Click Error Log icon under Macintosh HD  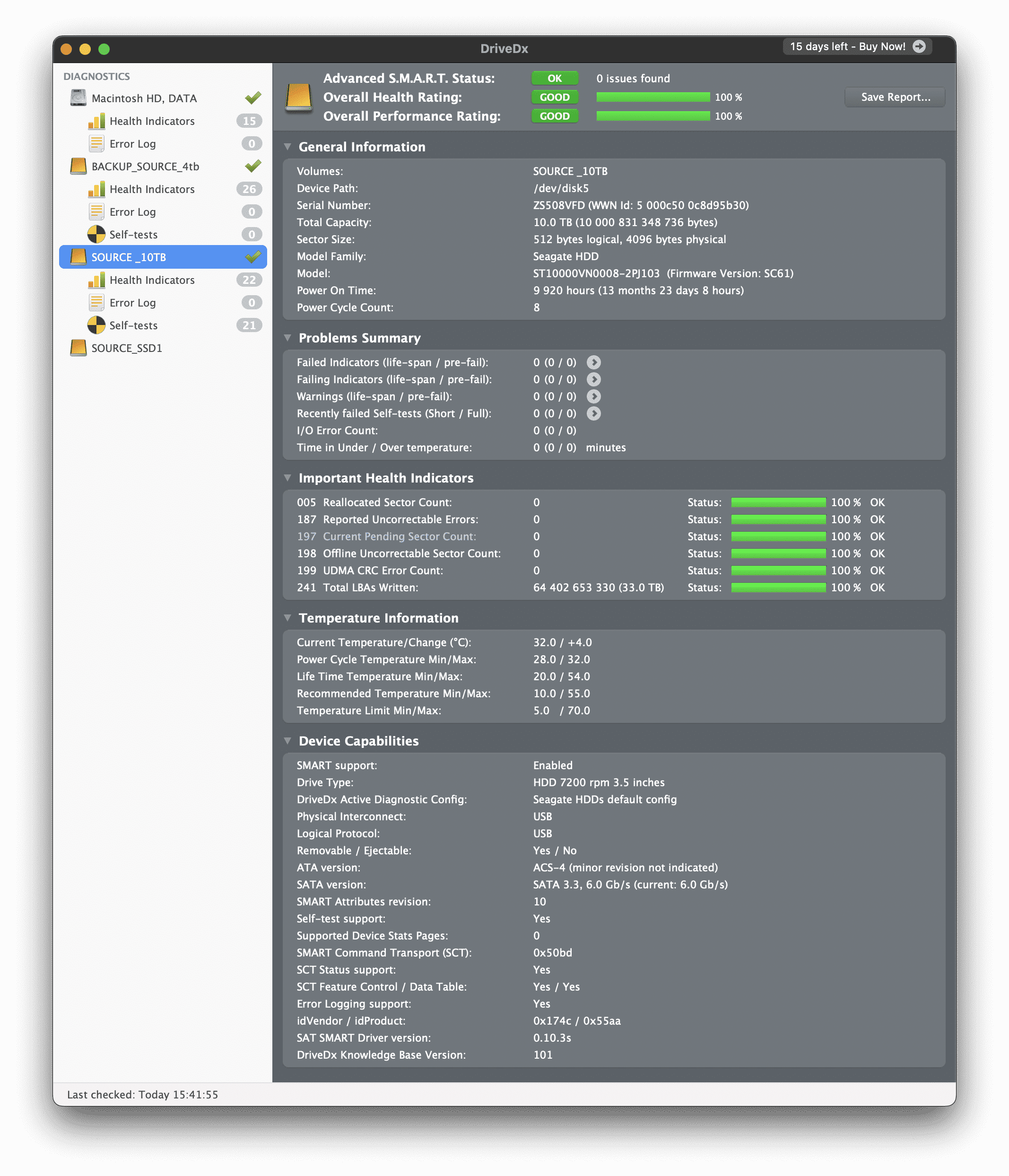pyautogui.click(x=96, y=144)
